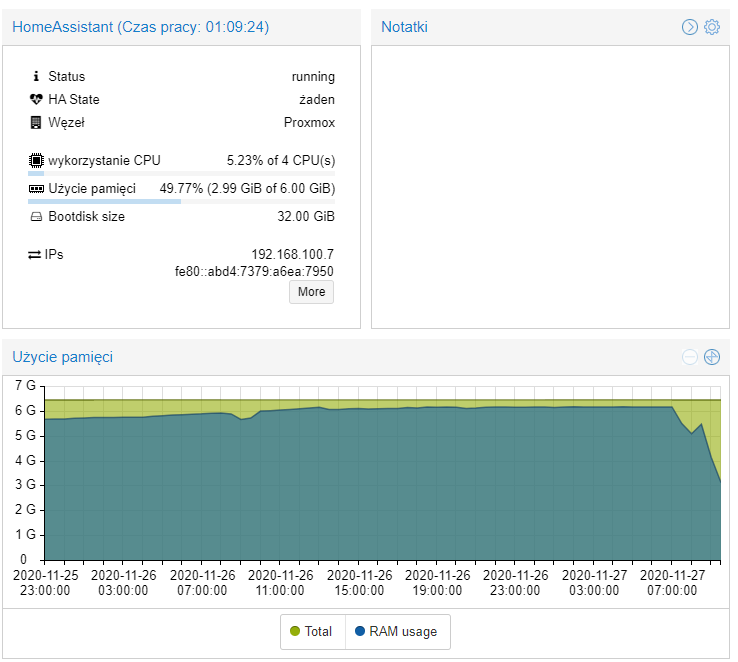Click the zoom-out undo icon in Użycie pamięci

click(690, 357)
